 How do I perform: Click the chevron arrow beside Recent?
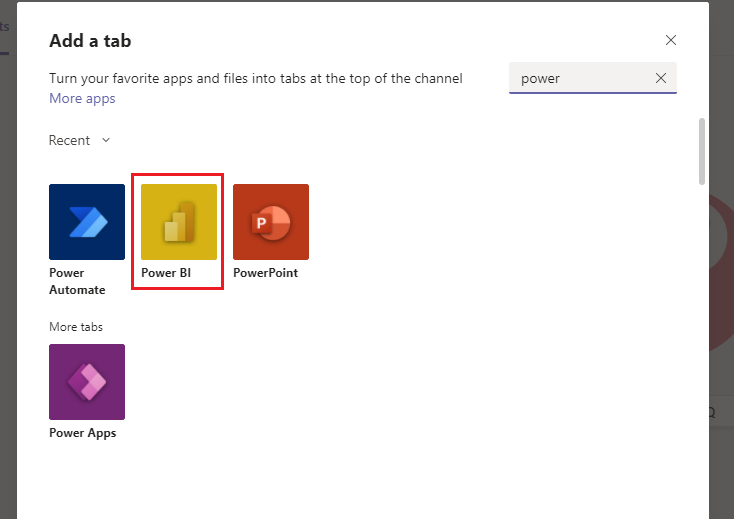(x=106, y=140)
